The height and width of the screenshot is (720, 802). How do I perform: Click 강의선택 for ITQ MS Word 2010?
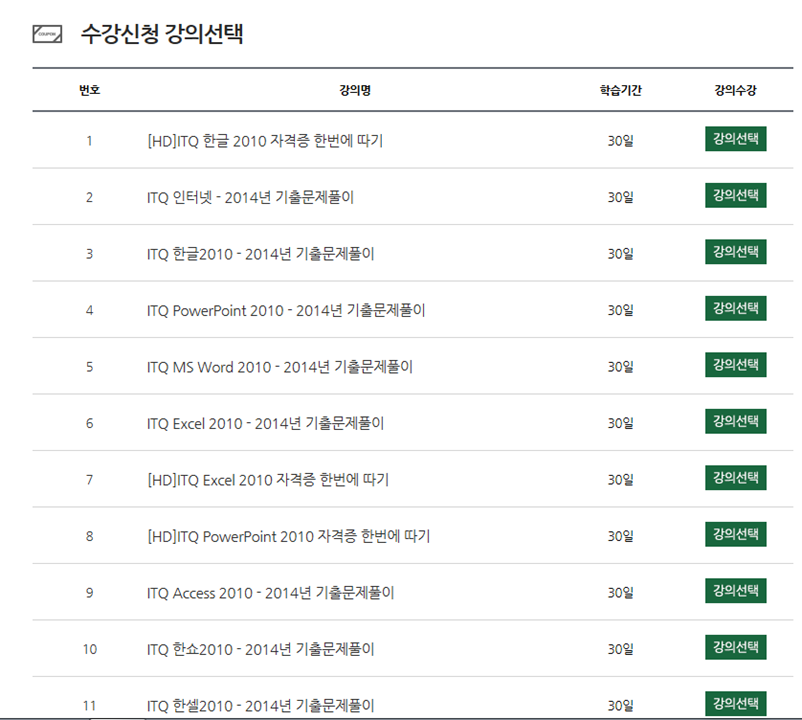735,365
